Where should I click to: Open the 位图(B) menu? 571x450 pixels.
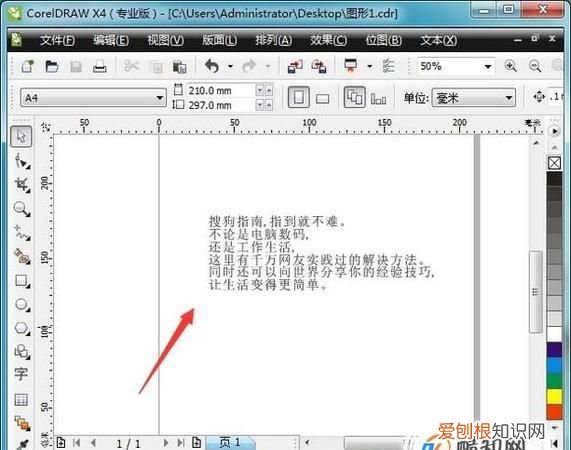[x=383, y=40]
